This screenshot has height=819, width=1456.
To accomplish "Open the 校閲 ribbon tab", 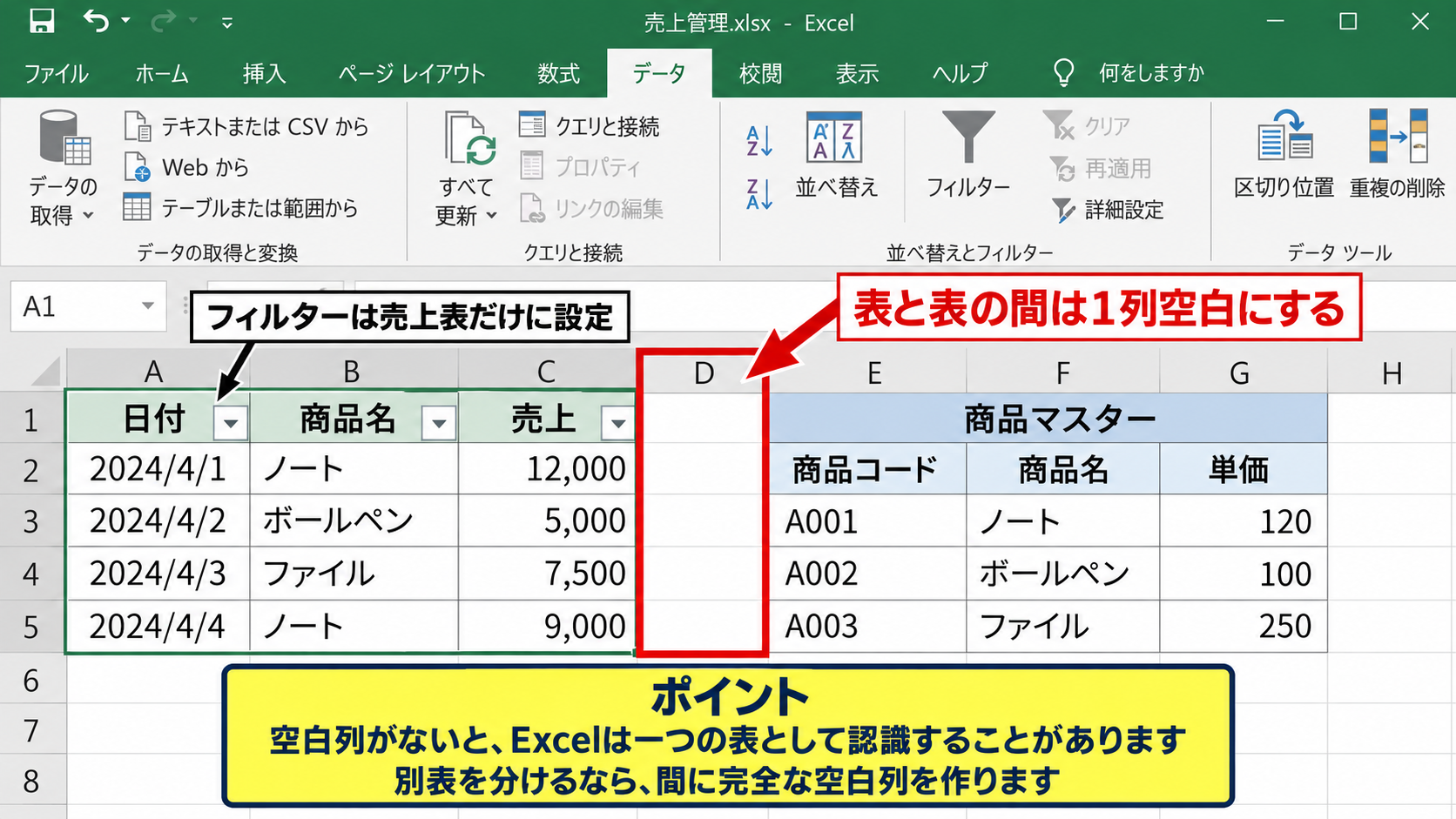I will click(760, 73).
